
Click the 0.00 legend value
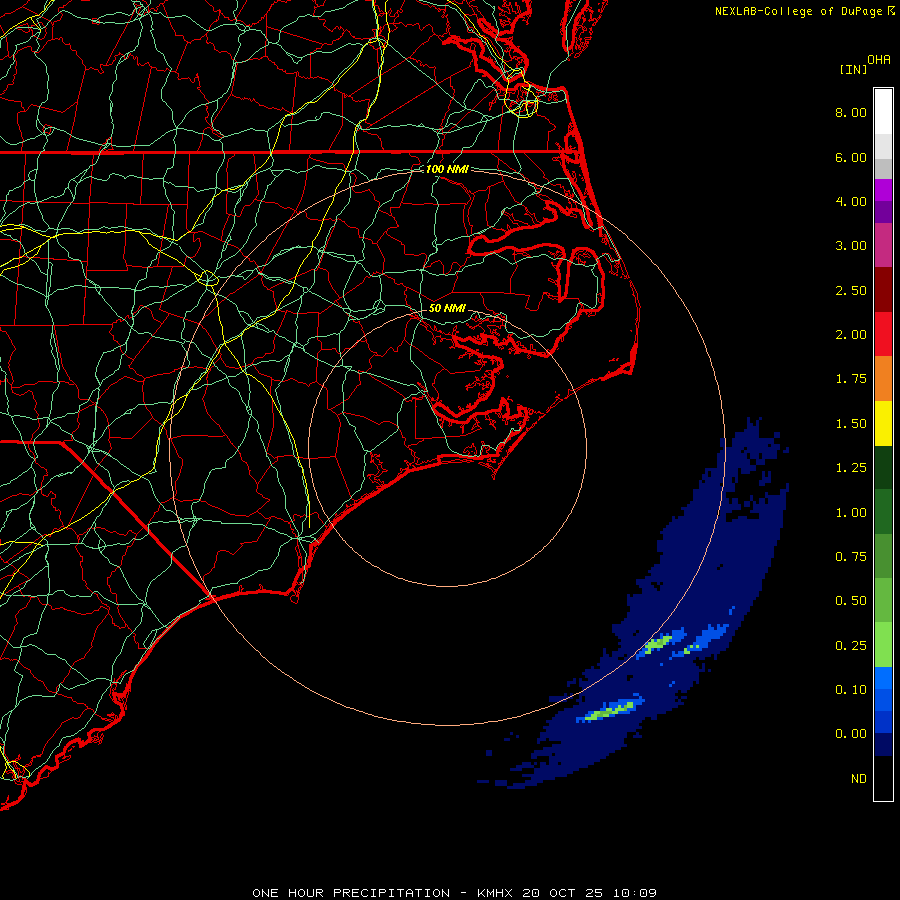851,734
